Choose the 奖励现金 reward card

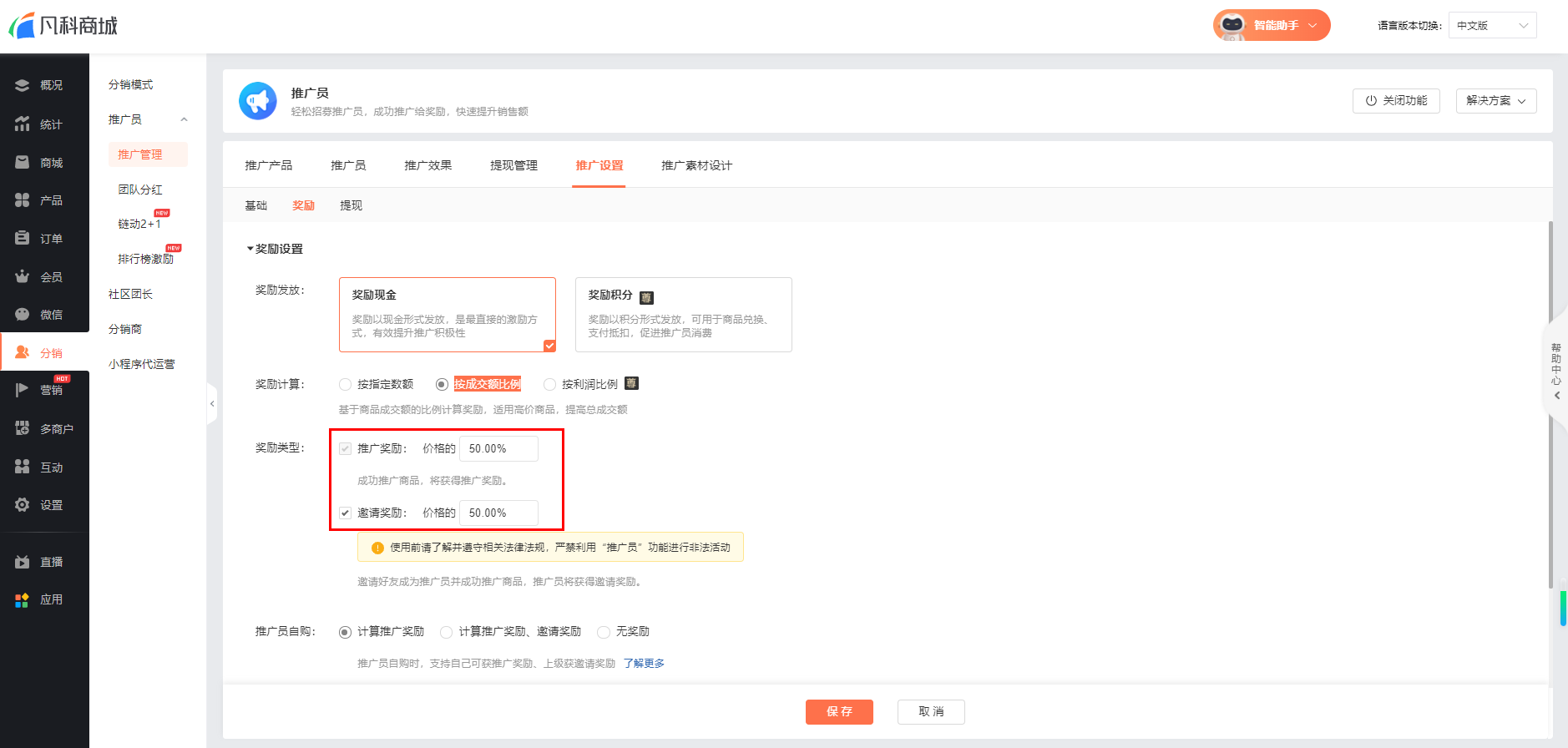coord(448,315)
